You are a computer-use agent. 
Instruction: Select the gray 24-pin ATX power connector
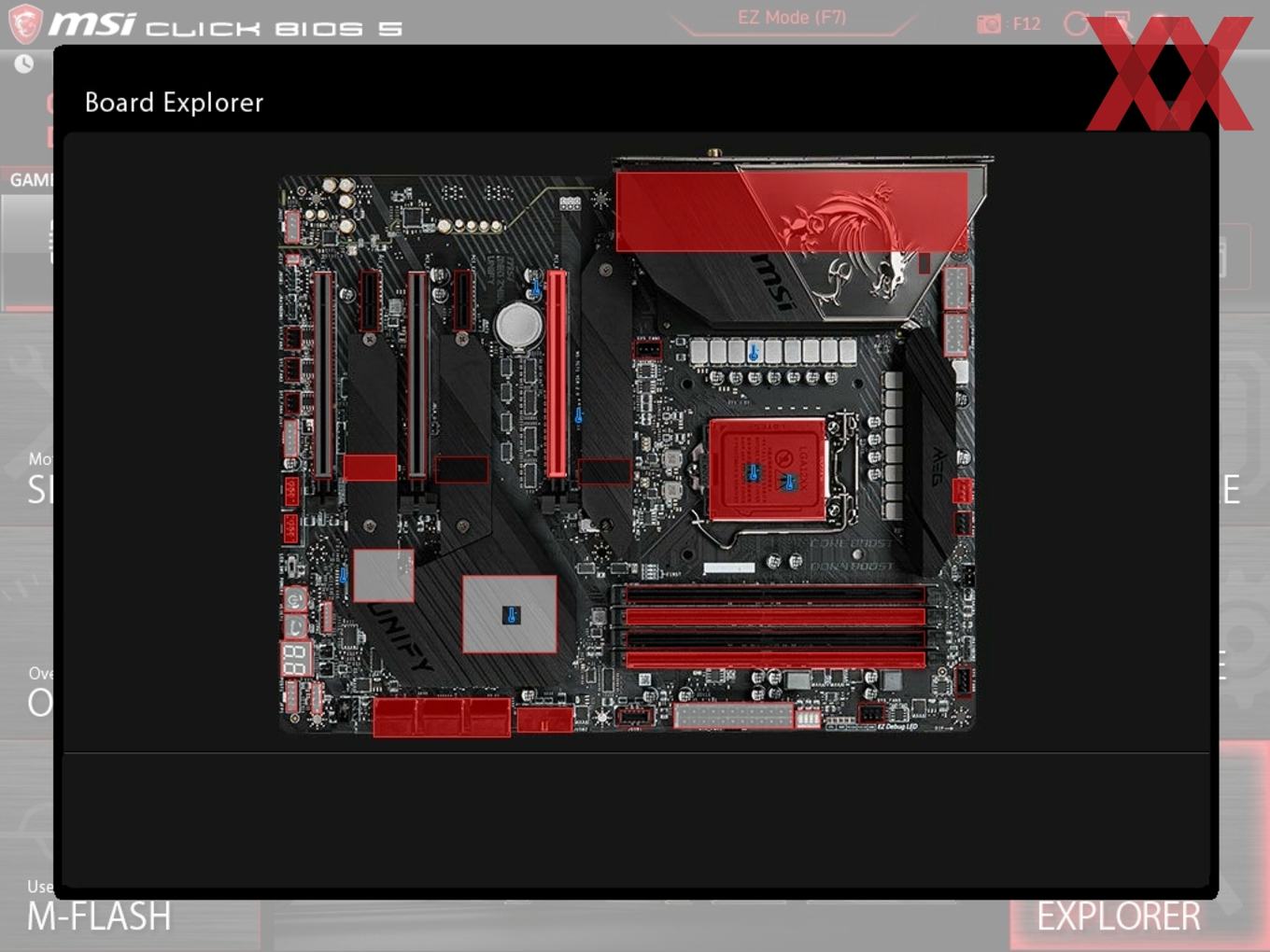coord(733,716)
